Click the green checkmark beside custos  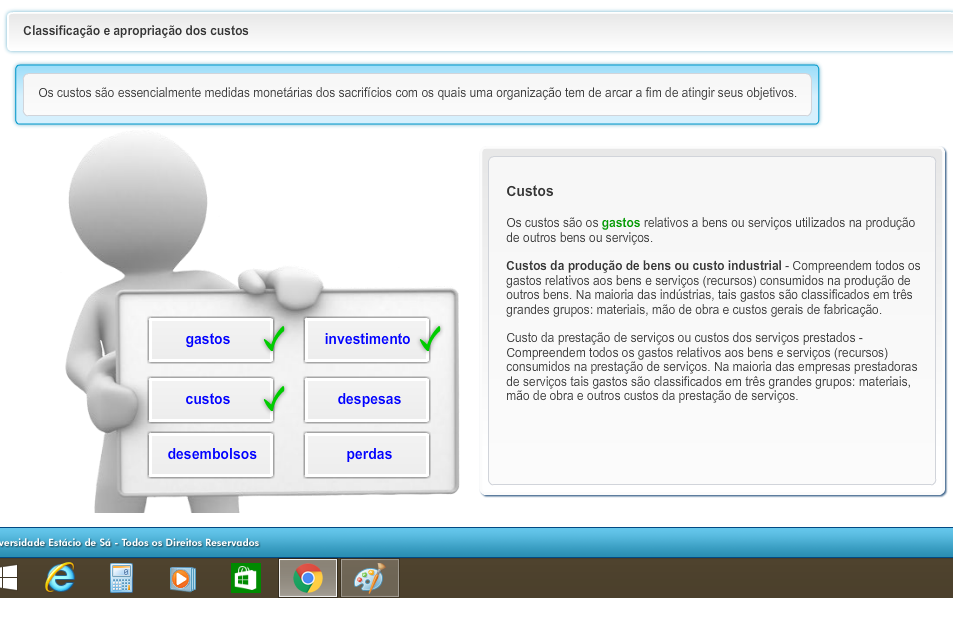point(274,399)
